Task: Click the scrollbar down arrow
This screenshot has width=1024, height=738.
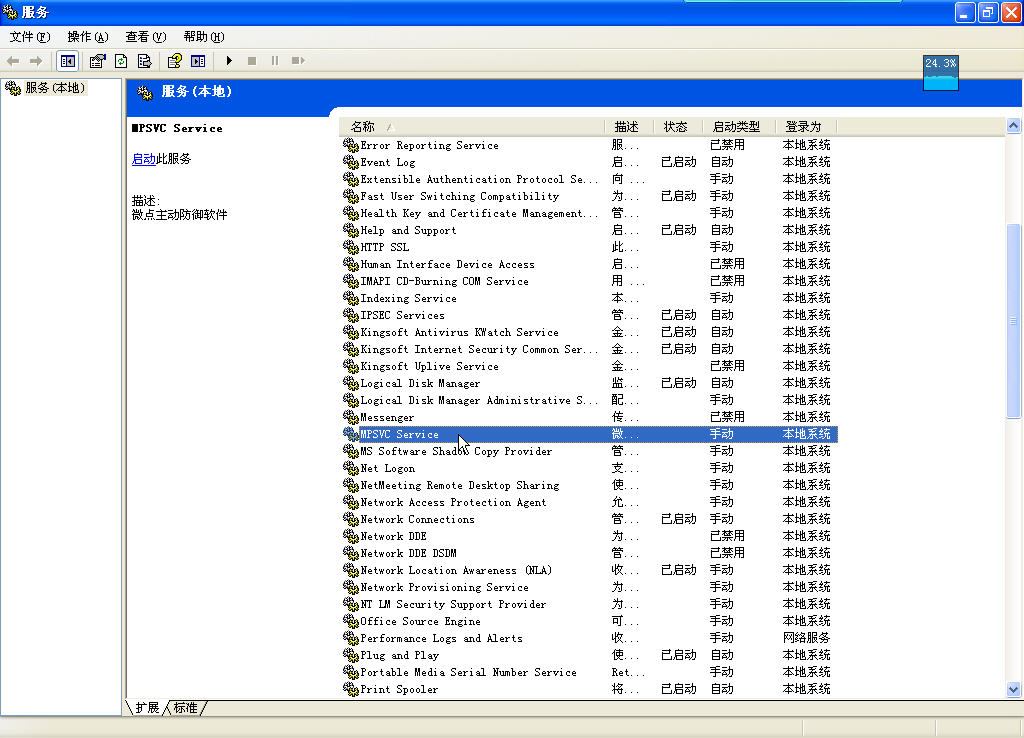Action: click(1014, 689)
